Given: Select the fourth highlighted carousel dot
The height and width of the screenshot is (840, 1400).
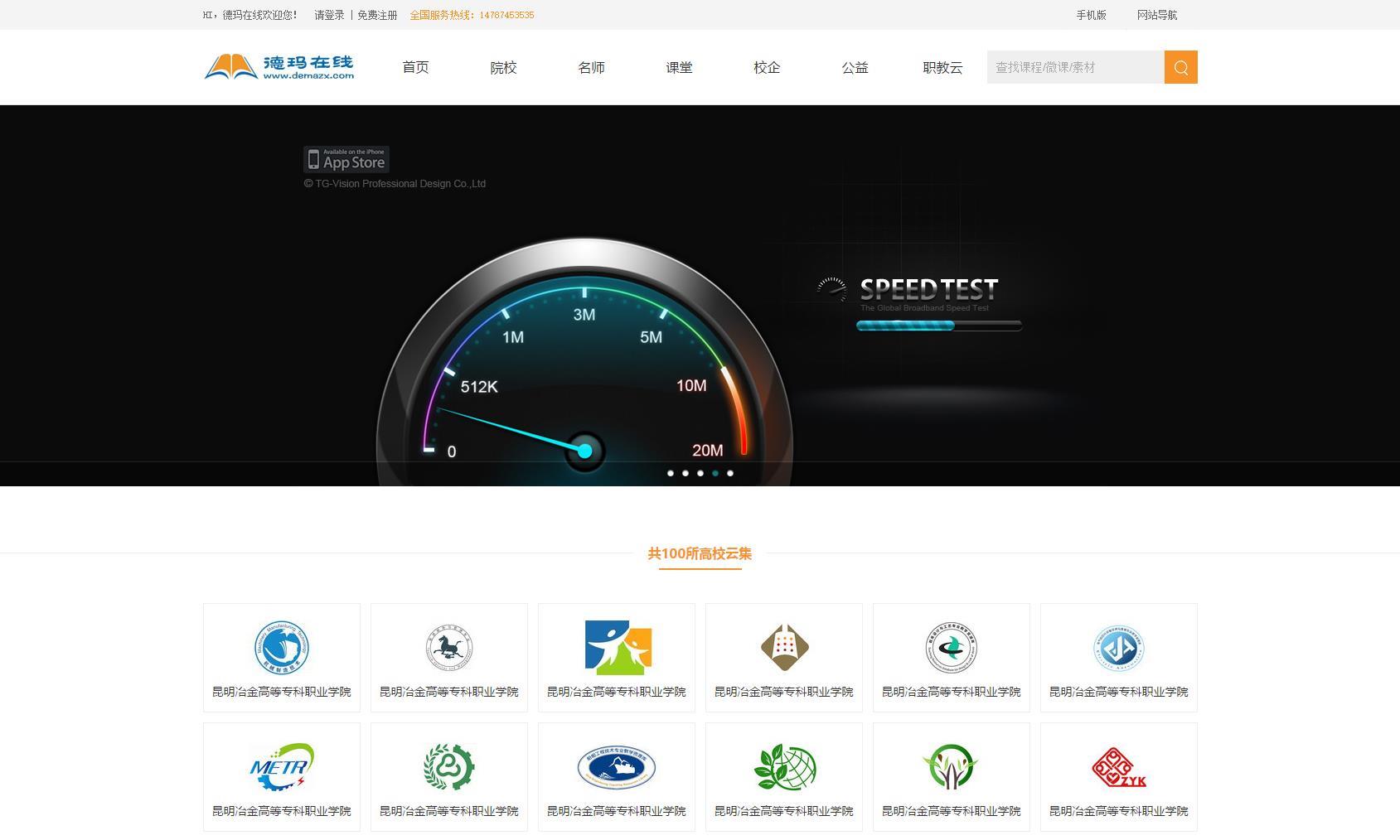Looking at the screenshot, I should 715,473.
